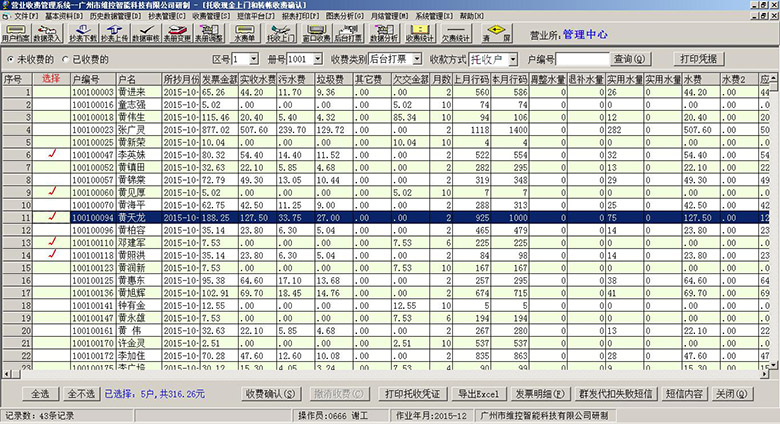Click account number 100100161
Image resolution: width=780 pixels, height=424 pixels.
coord(93,330)
